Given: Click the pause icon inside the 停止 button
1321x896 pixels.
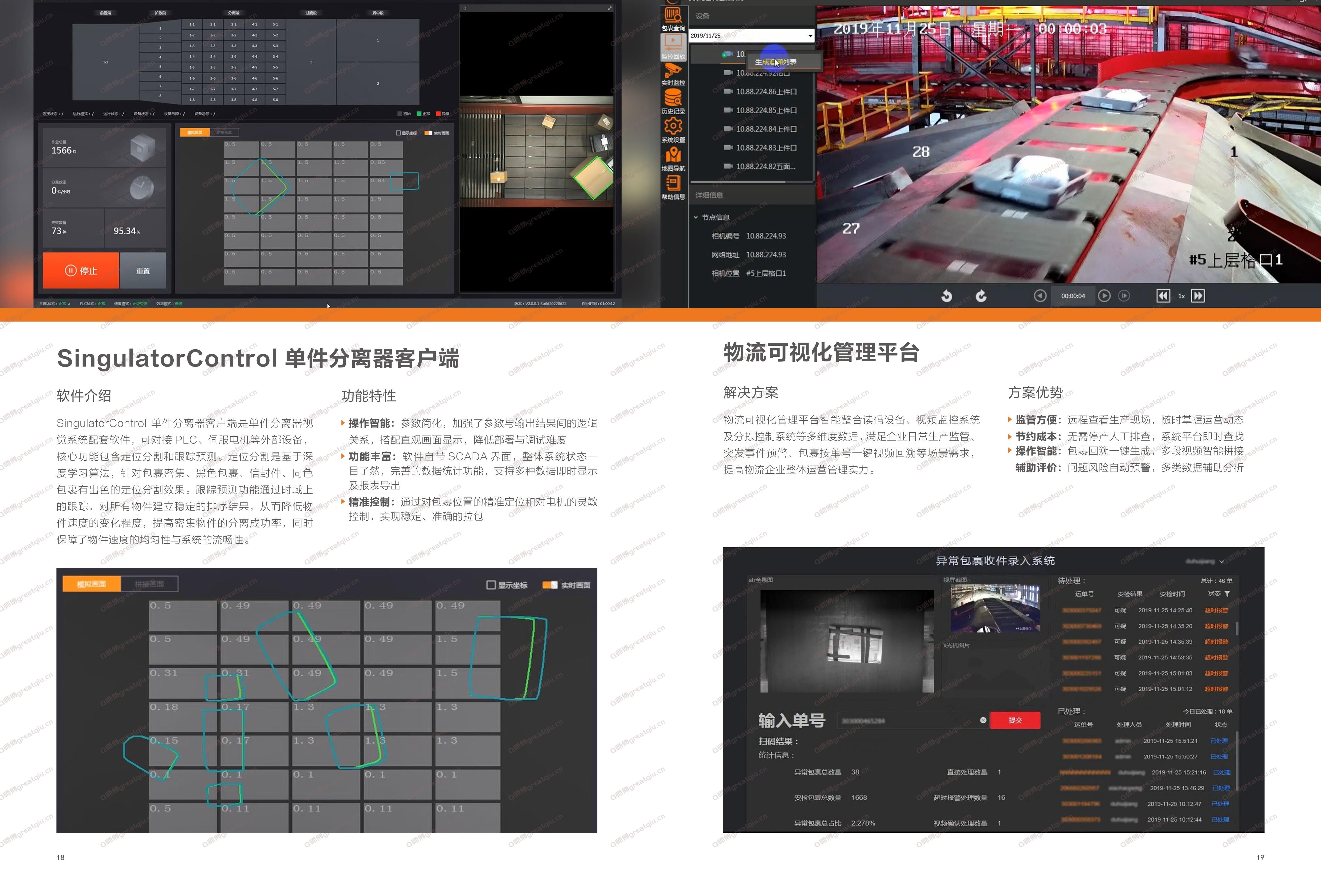Looking at the screenshot, I should click(x=71, y=270).
